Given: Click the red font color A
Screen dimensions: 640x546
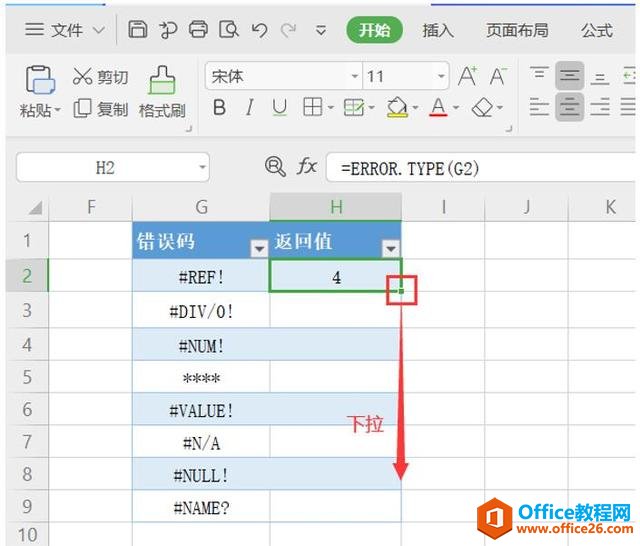Looking at the screenshot, I should 438,107.
